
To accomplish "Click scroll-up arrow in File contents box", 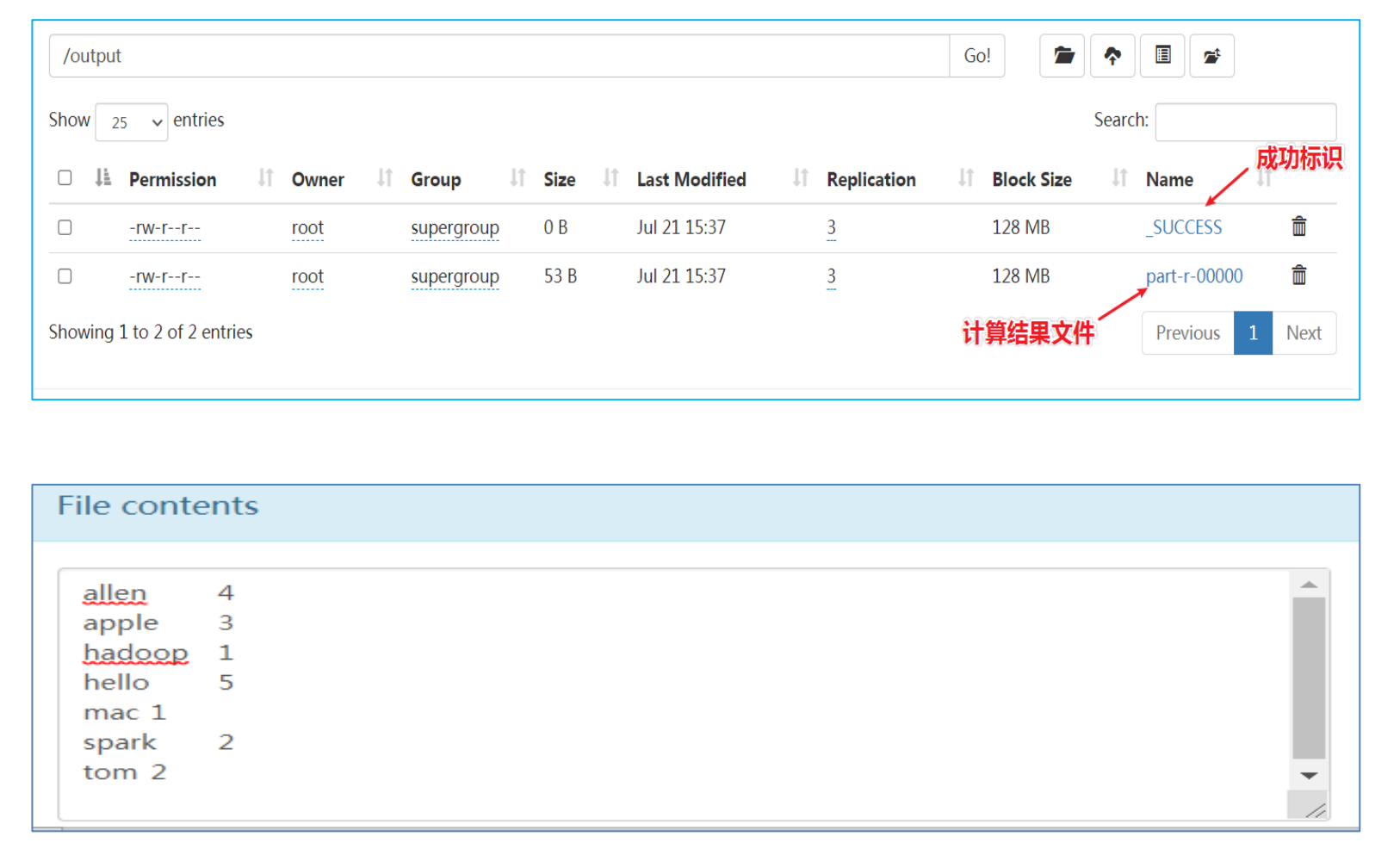I will [1309, 585].
